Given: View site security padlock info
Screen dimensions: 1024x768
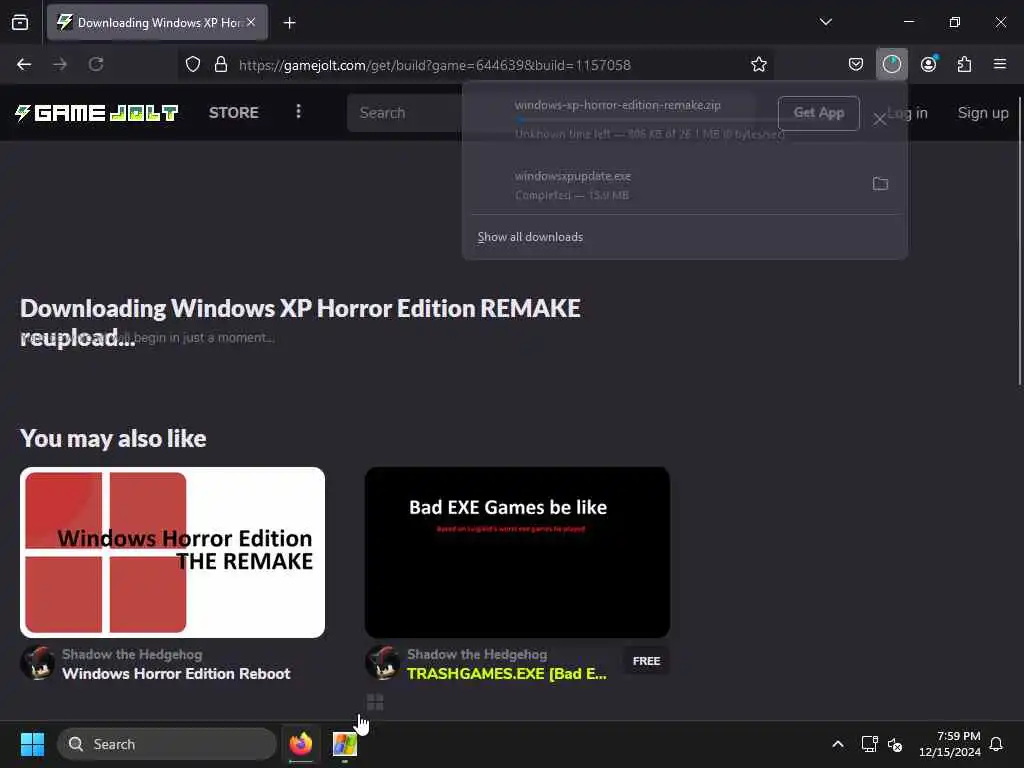Looking at the screenshot, I should [x=221, y=64].
